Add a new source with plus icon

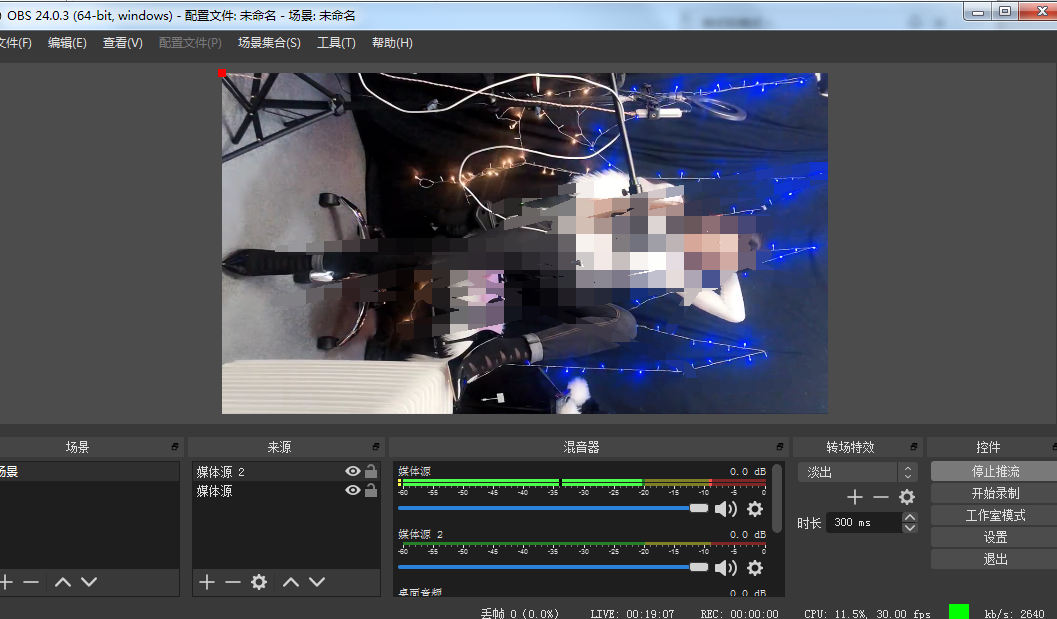pos(207,582)
